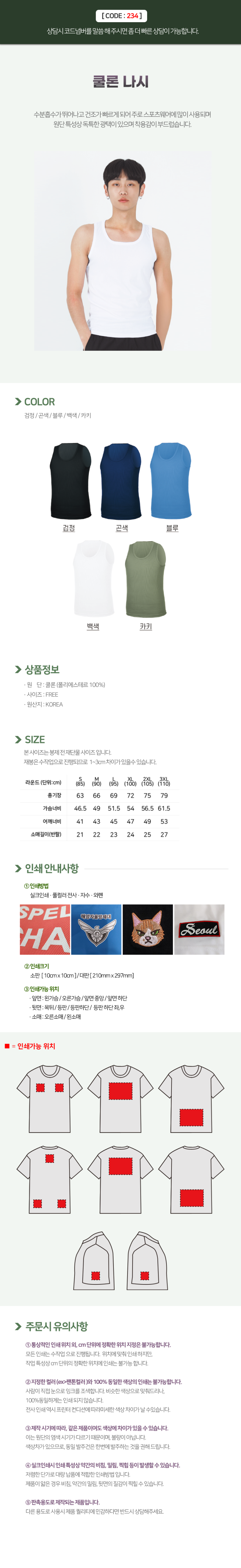The width and height of the screenshot is (241, 1568).
Task: Click the chevron beside 주문시 유의사항 heading
Action: click(x=17, y=1326)
